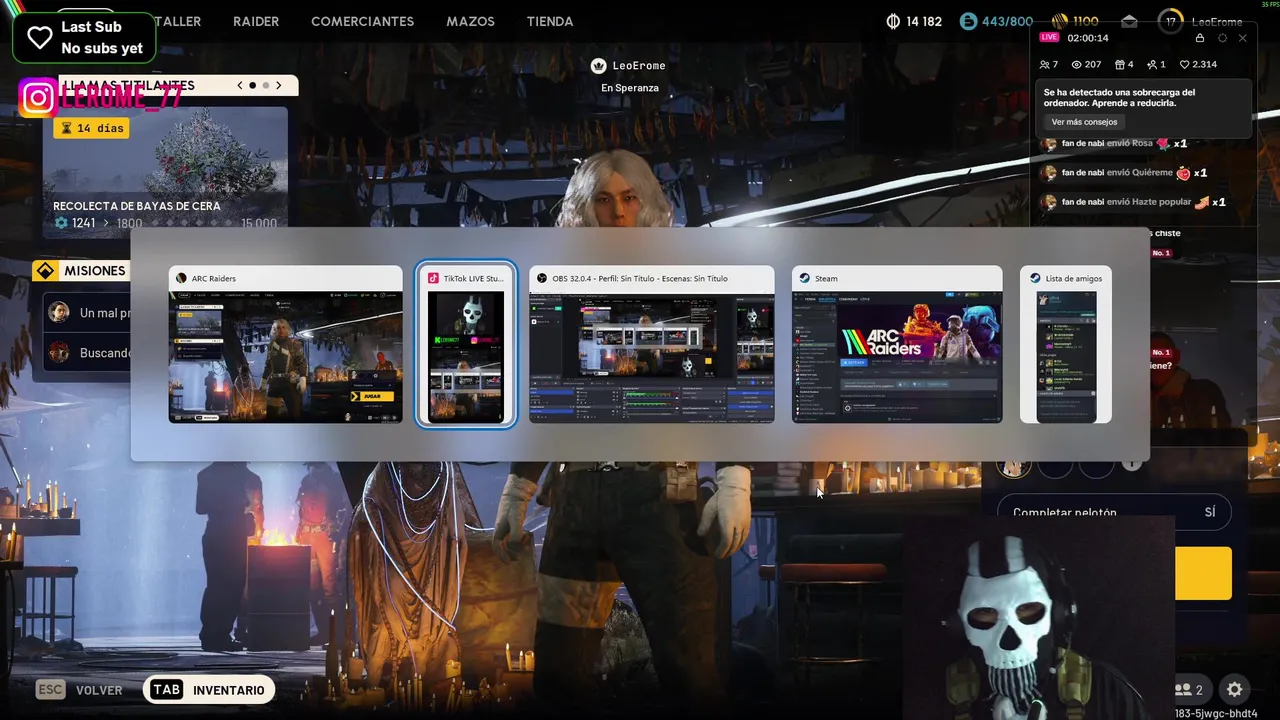Click the TikTok overlay lock icon

tap(1200, 38)
